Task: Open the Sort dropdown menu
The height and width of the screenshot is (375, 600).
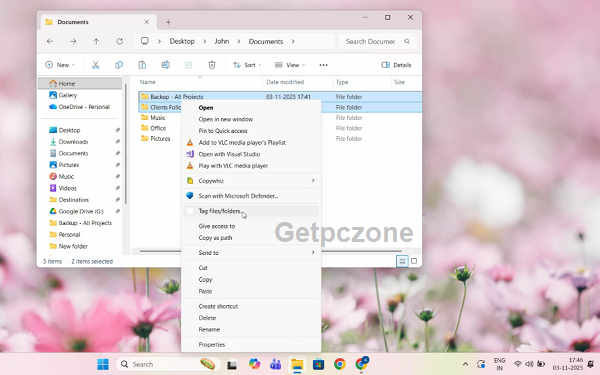Action: tap(247, 65)
